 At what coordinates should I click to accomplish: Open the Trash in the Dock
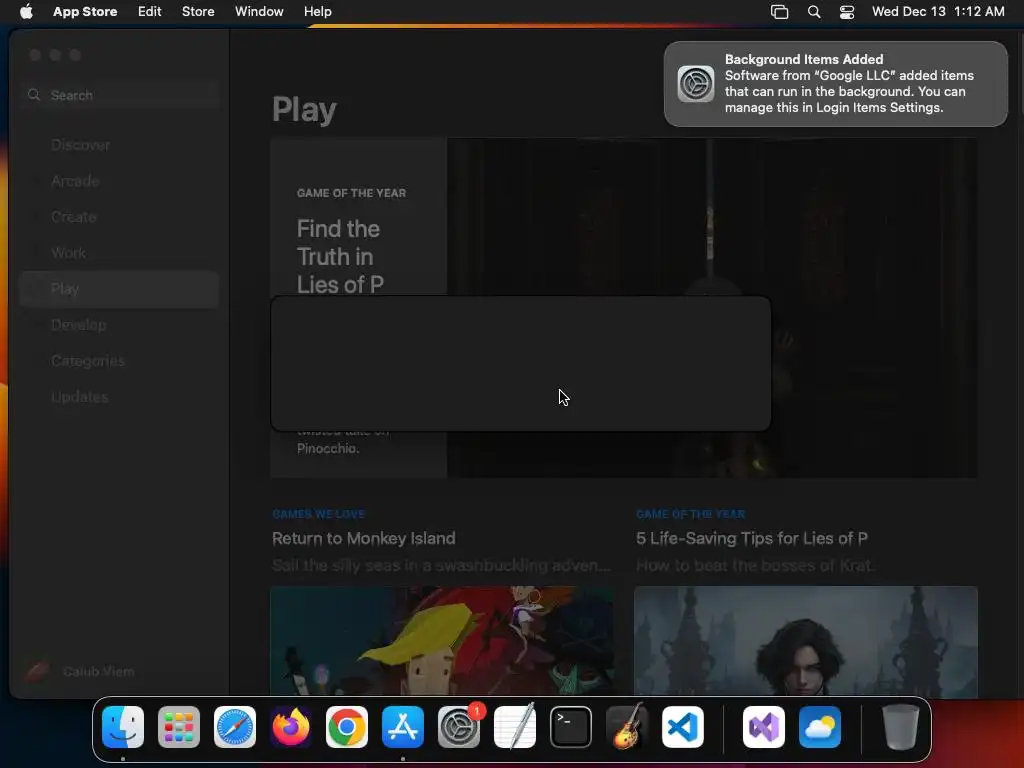[901, 727]
